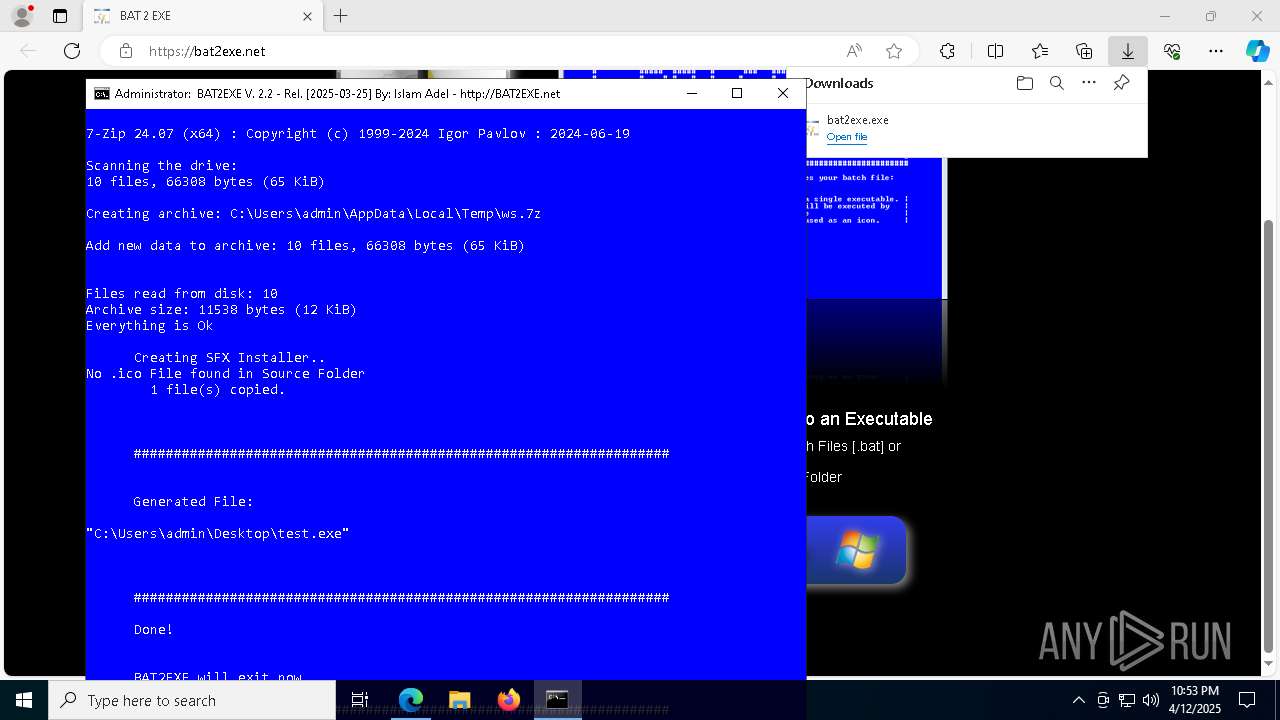Select the BAT 2 EXE tab
Screen dimensions: 1280x720
coord(202,16)
